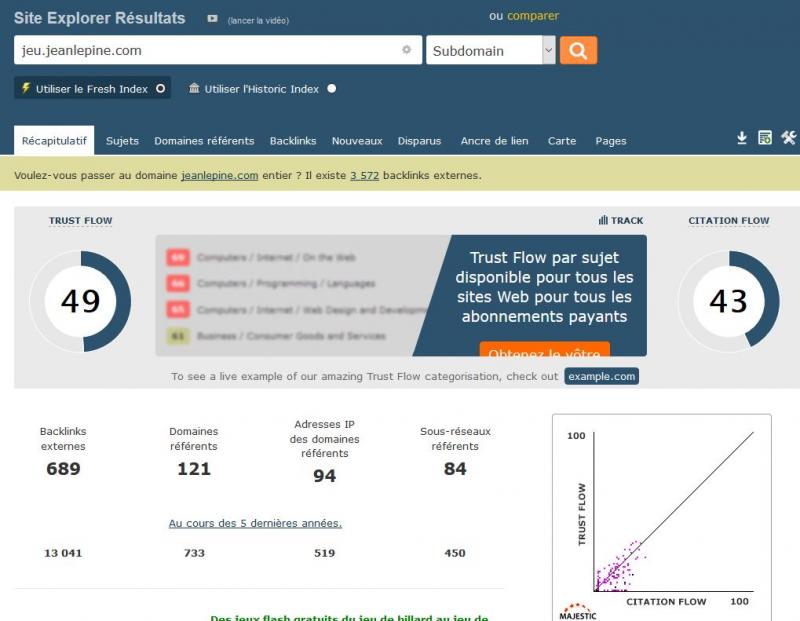This screenshot has height=621, width=800.
Task: Click the download arrow icon
Action: [742, 138]
